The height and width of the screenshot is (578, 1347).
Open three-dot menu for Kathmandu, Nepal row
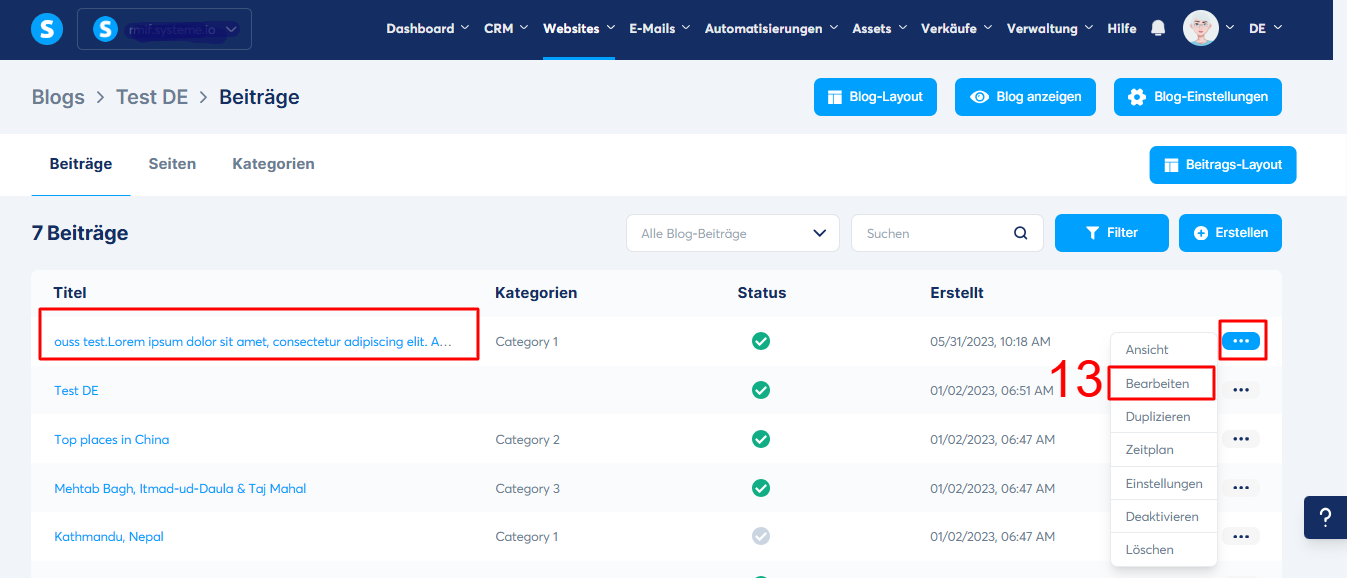point(1241,537)
